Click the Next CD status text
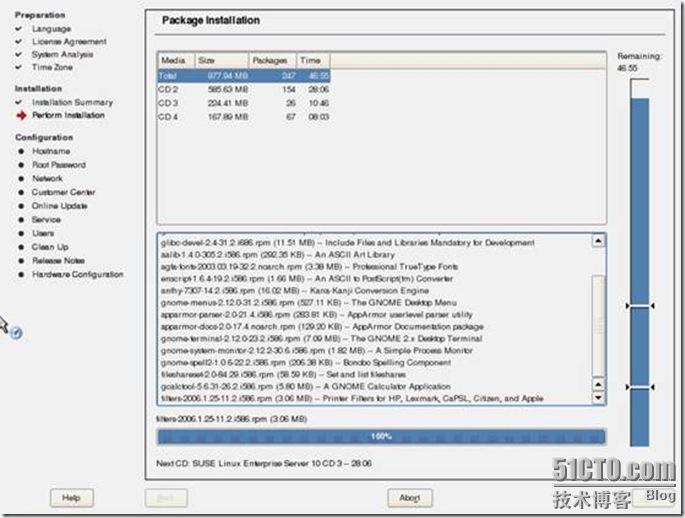 point(264,463)
